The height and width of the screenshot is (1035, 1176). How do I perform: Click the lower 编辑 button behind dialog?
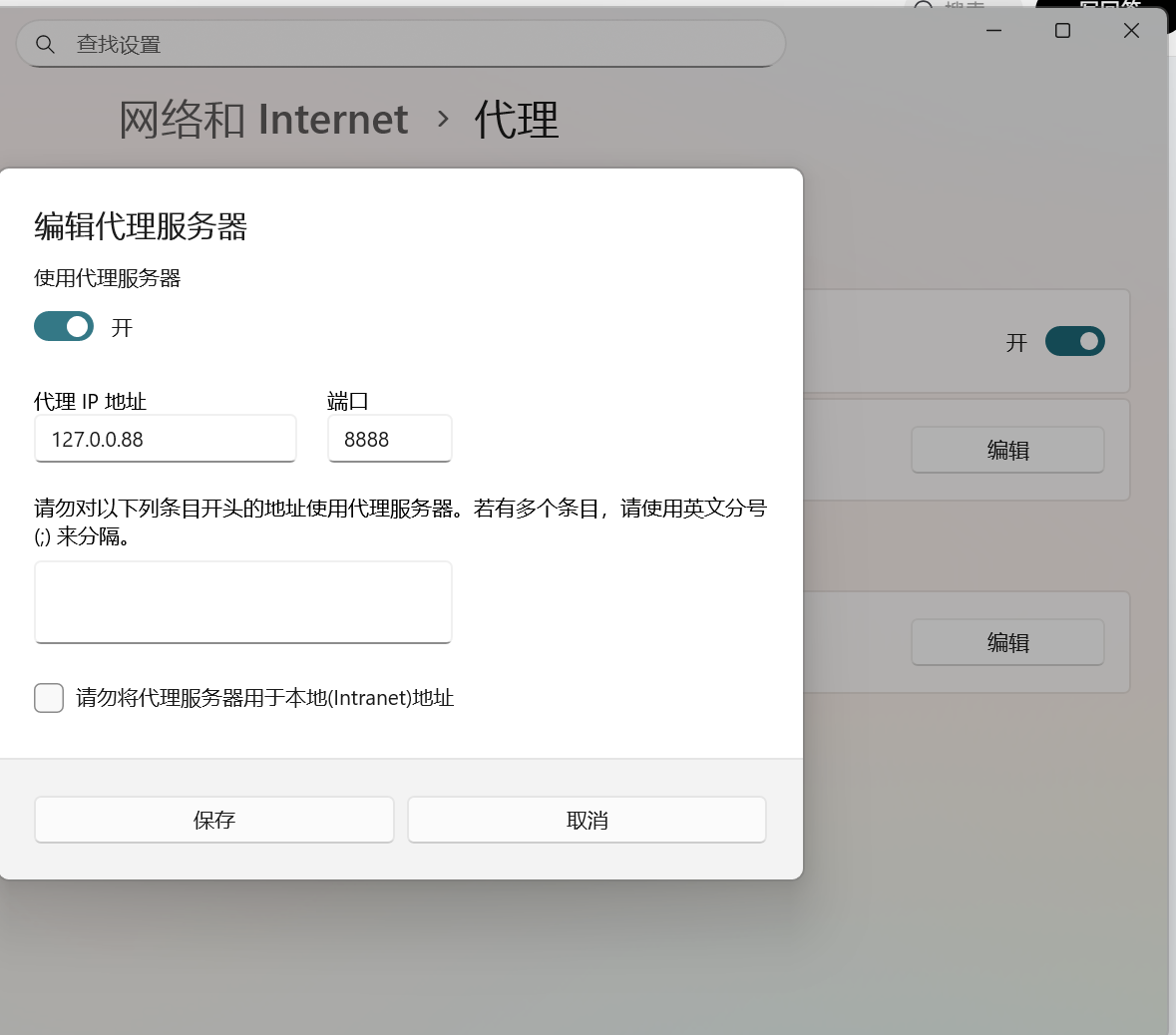1007,642
